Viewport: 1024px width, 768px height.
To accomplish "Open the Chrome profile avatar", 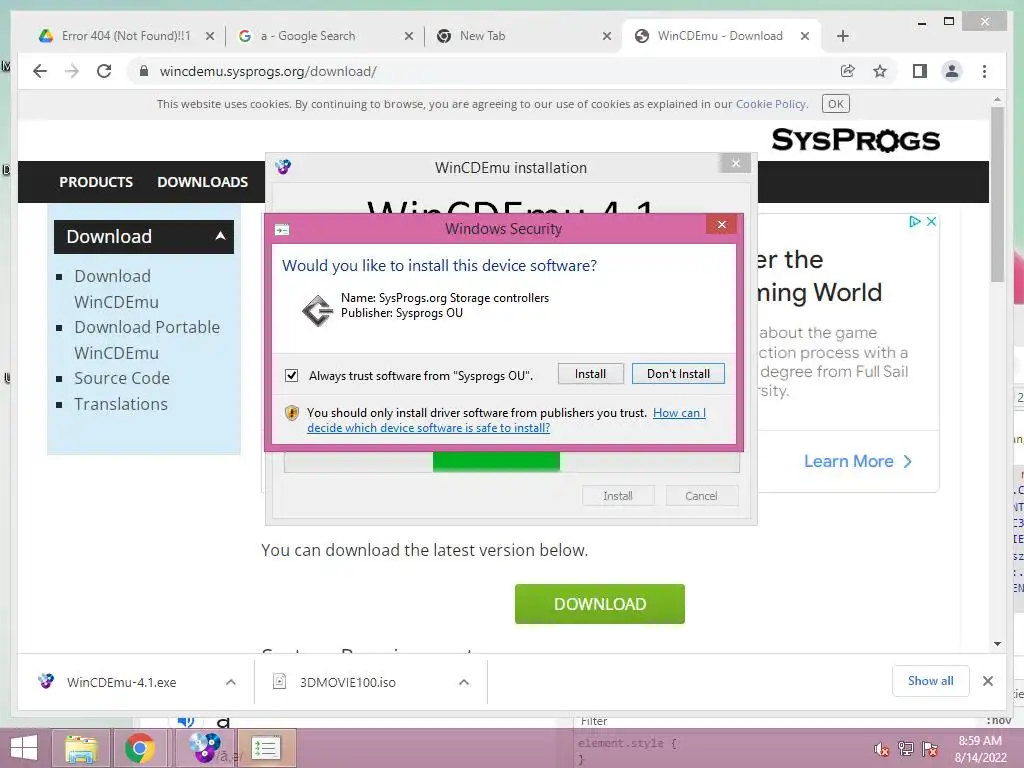I will pos(952,71).
